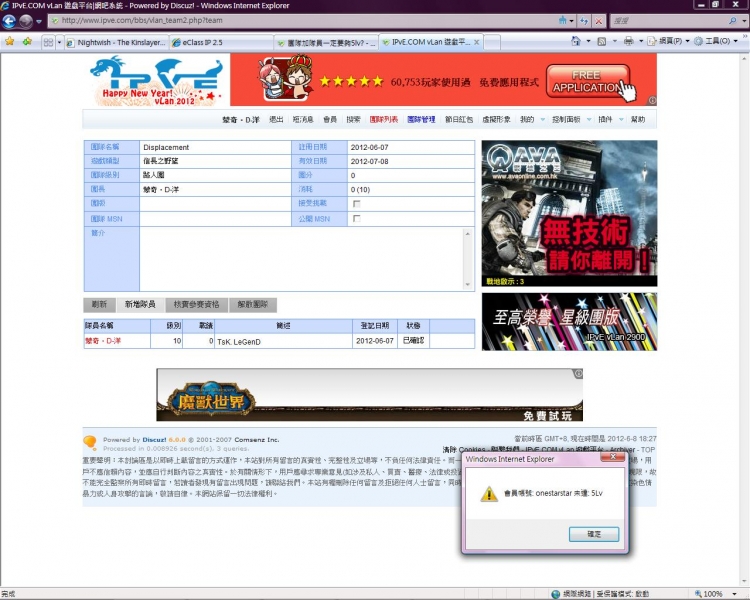
Task: Click the introduction scrollbar up arrow
Action: (467, 233)
